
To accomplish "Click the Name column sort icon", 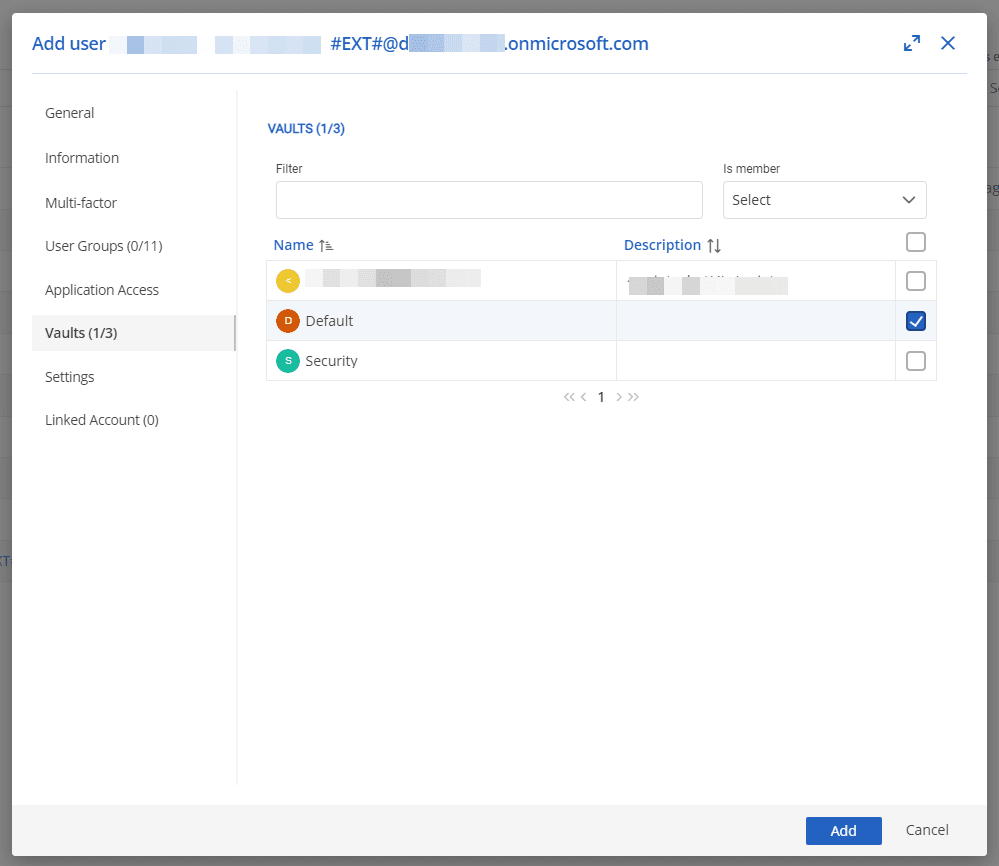I will pos(326,245).
